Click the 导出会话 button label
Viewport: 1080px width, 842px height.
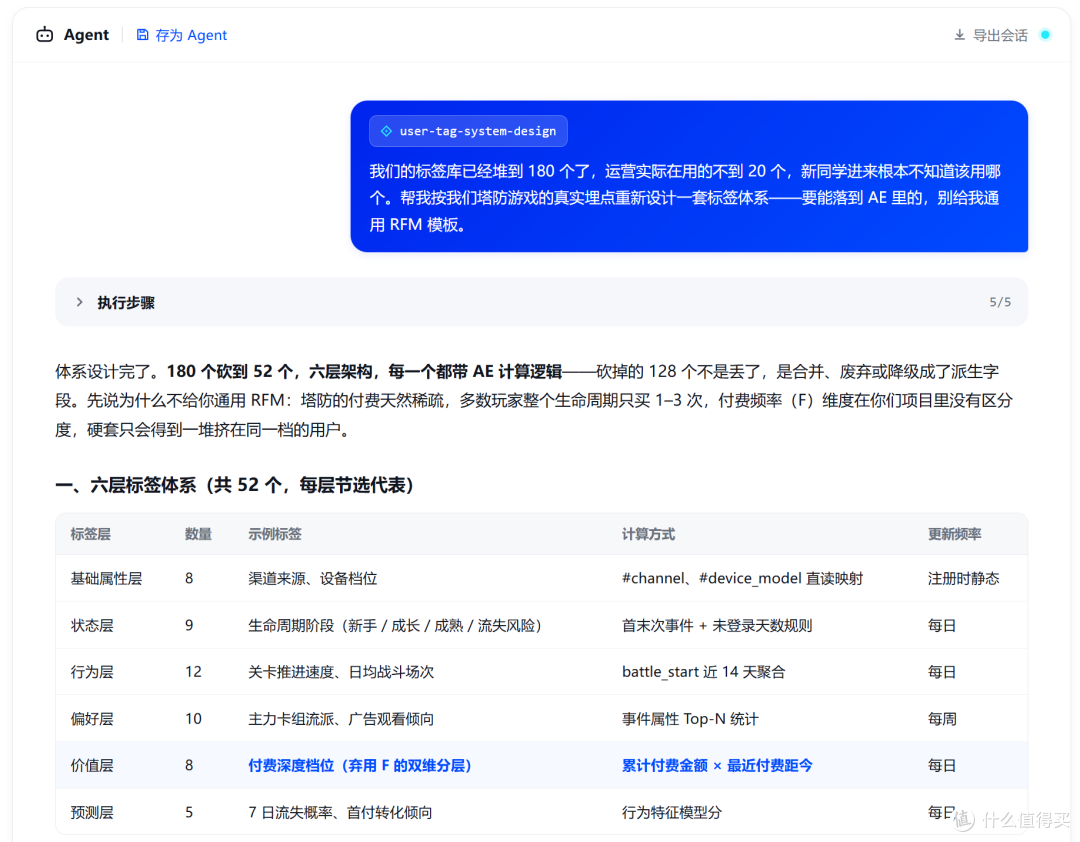tap(999, 35)
